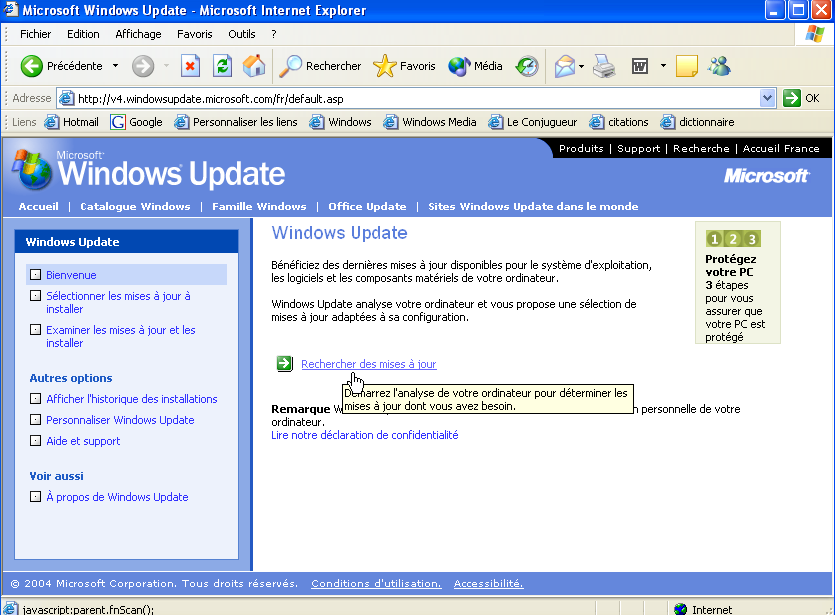835x615 pixels.
Task: Click the Rechercher des mises à jour link
Action: [x=369, y=364]
